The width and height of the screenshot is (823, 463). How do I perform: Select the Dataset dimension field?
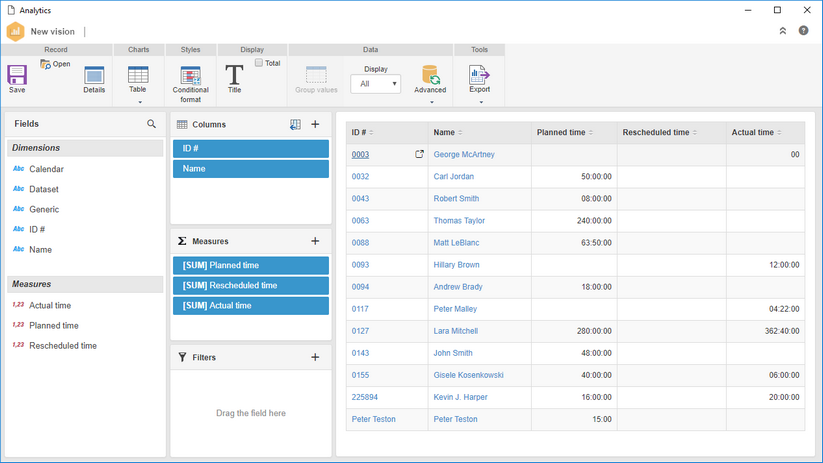pyautogui.click(x=44, y=189)
